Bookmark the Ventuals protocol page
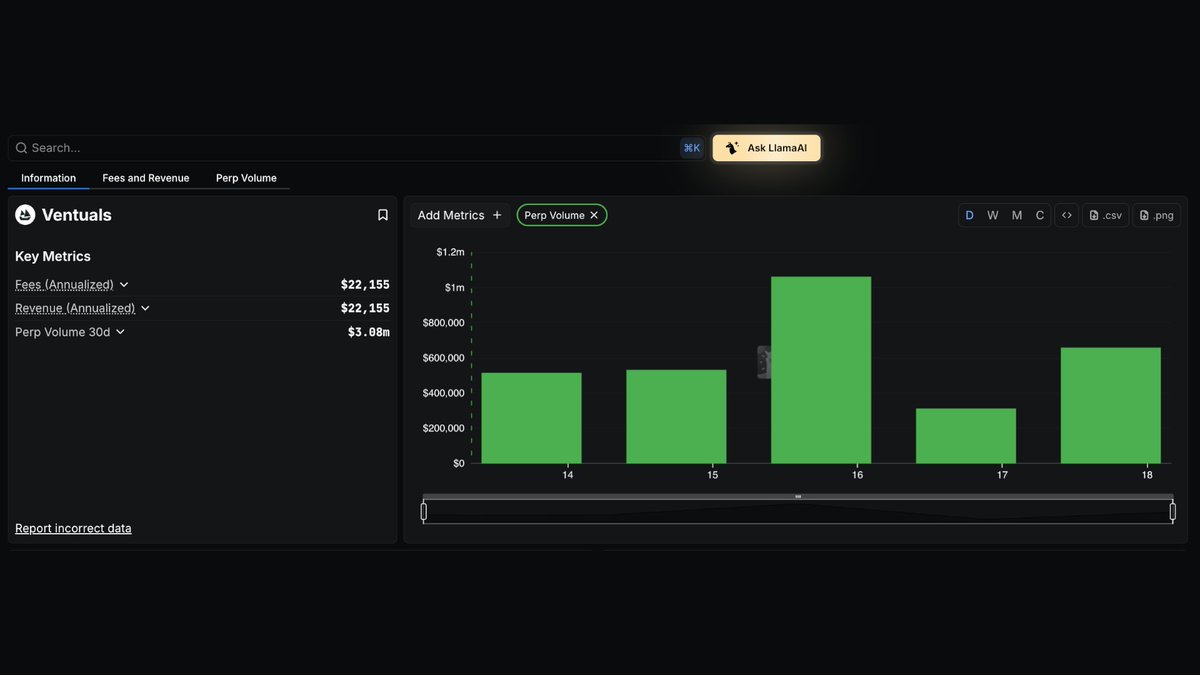The width and height of the screenshot is (1200, 675). pyautogui.click(x=382, y=214)
